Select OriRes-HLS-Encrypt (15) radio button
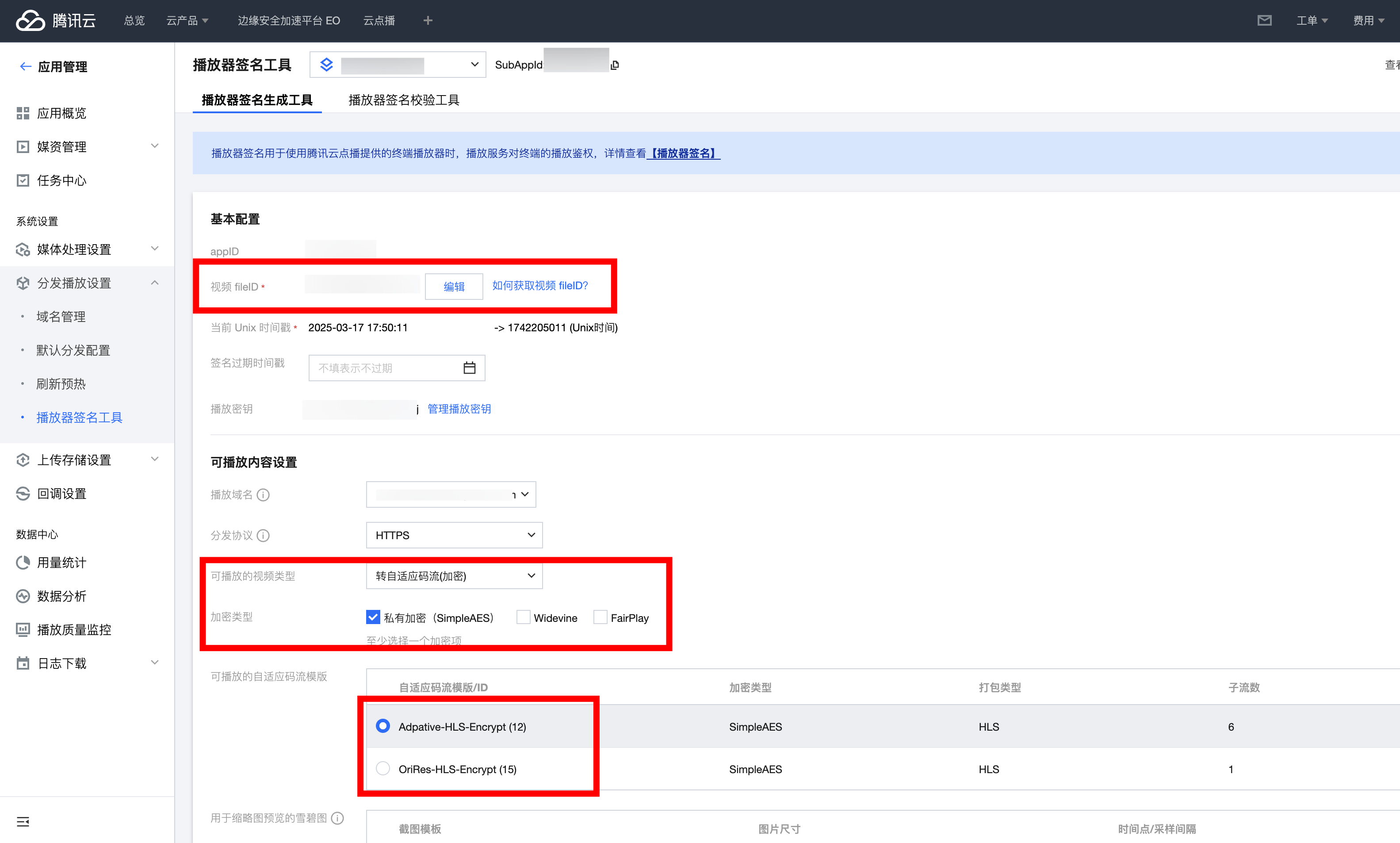Viewport: 1400px width, 843px height. pos(383,769)
